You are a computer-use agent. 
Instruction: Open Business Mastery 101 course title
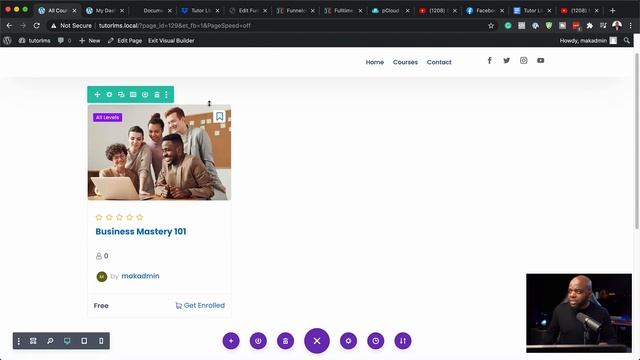point(141,231)
